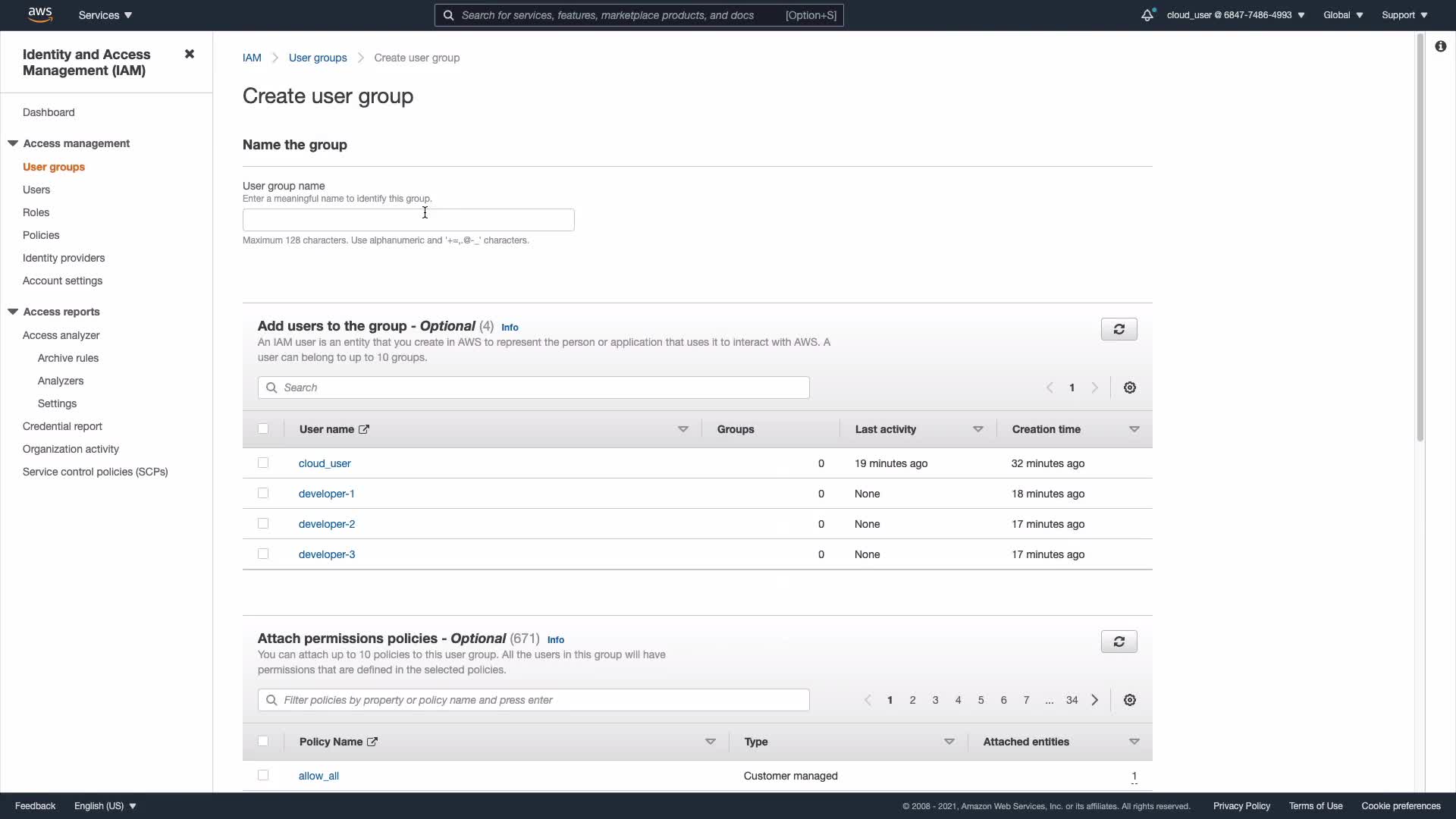
Task: Open the notifications bell icon
Action: click(1147, 15)
